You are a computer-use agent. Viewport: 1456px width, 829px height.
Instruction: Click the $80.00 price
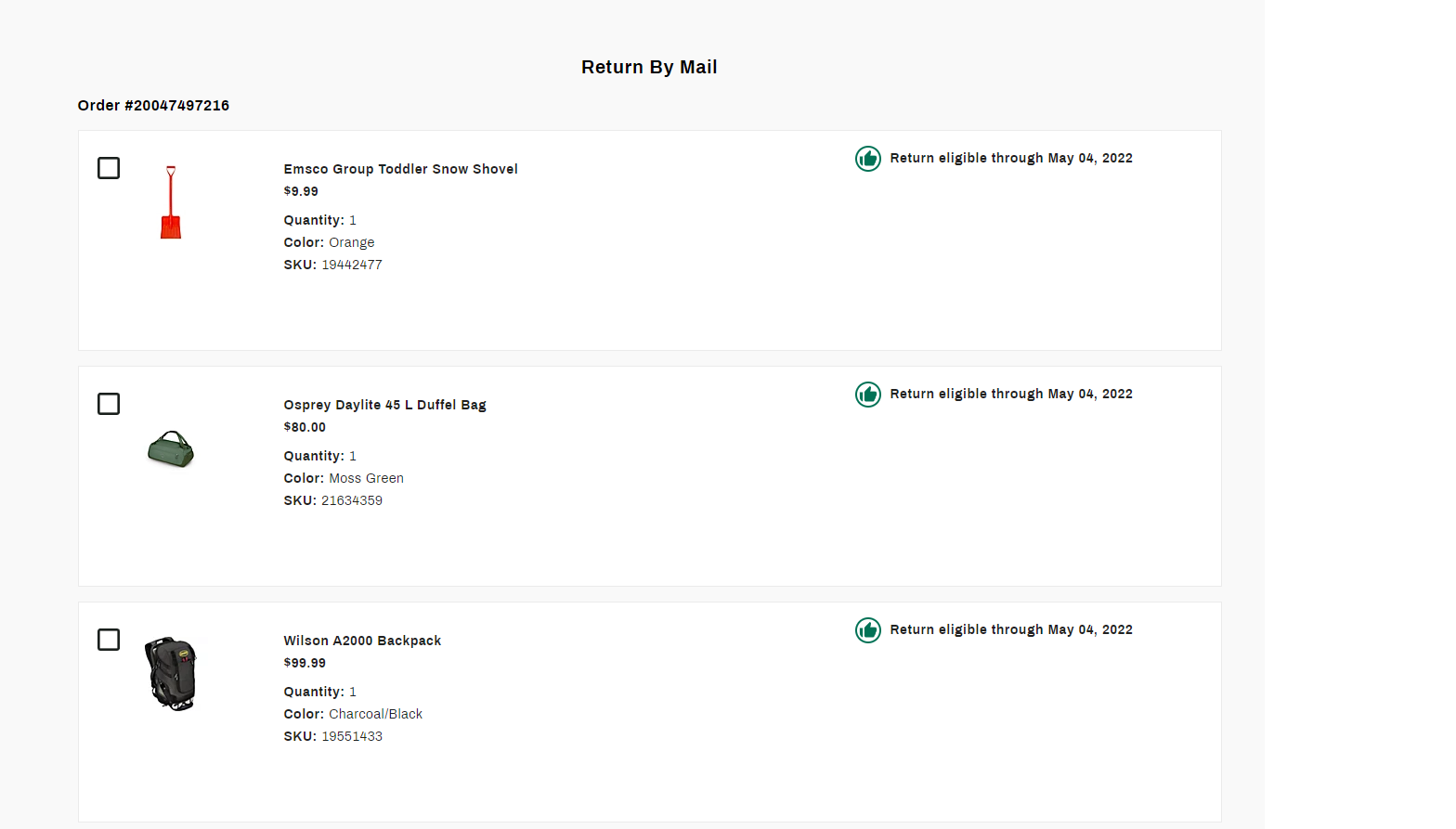tap(305, 427)
